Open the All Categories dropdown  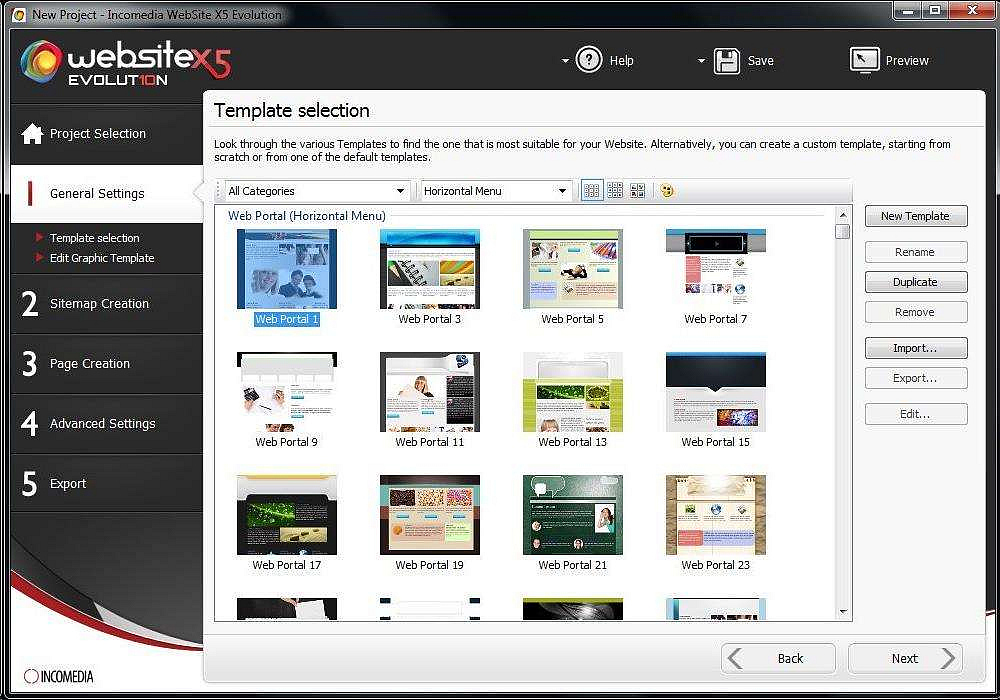315,190
